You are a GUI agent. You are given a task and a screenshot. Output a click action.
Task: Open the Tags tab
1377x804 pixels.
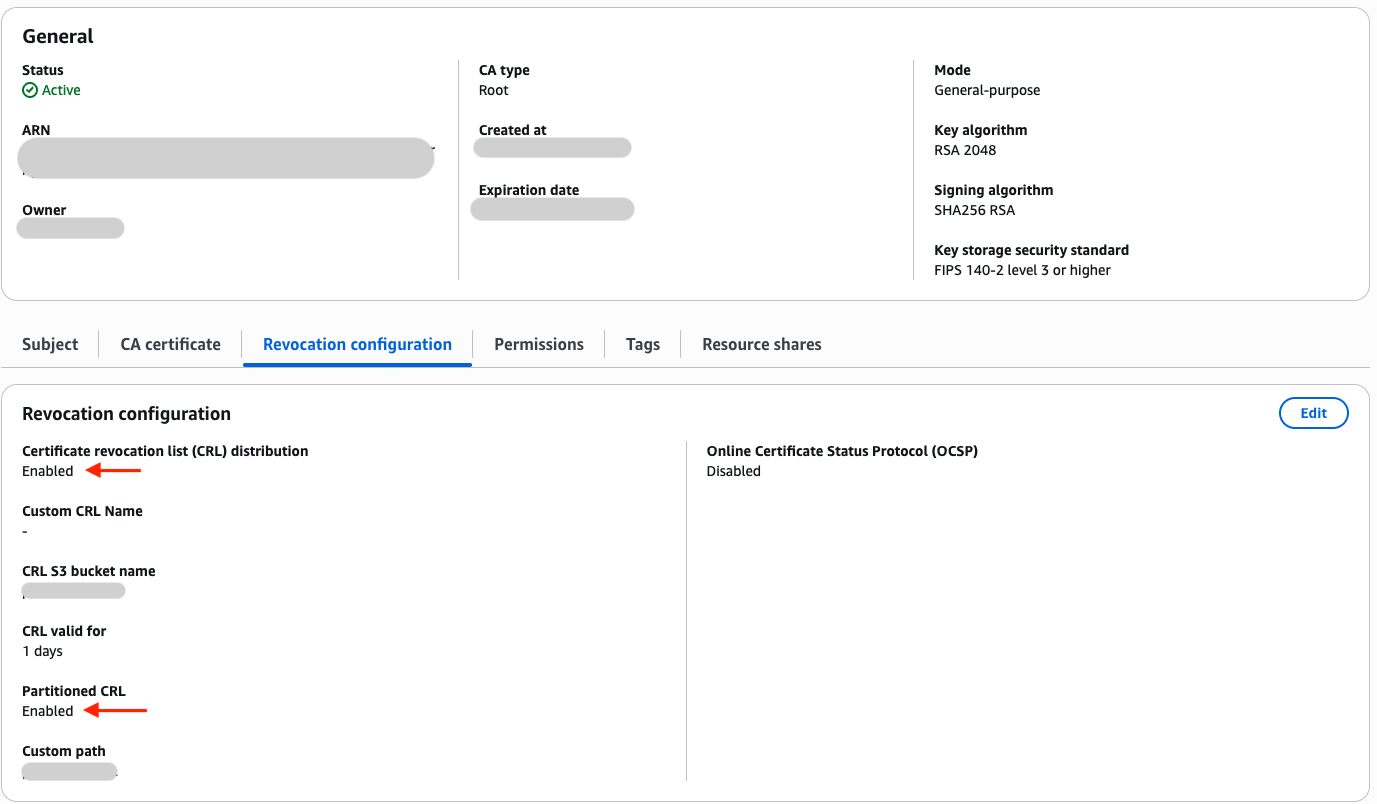tap(642, 344)
